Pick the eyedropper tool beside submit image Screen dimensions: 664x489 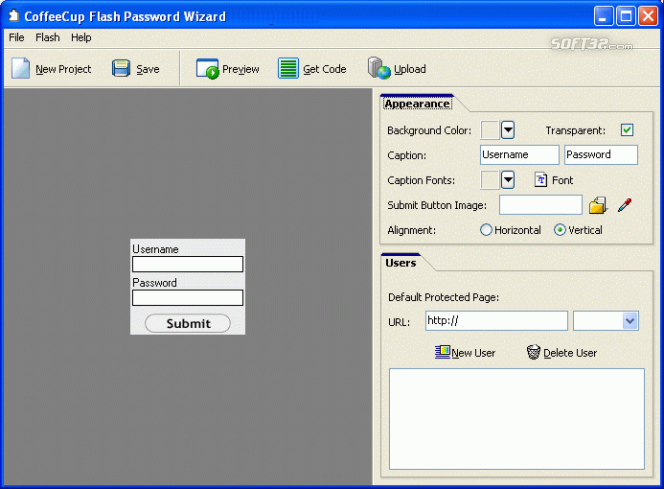(x=625, y=205)
